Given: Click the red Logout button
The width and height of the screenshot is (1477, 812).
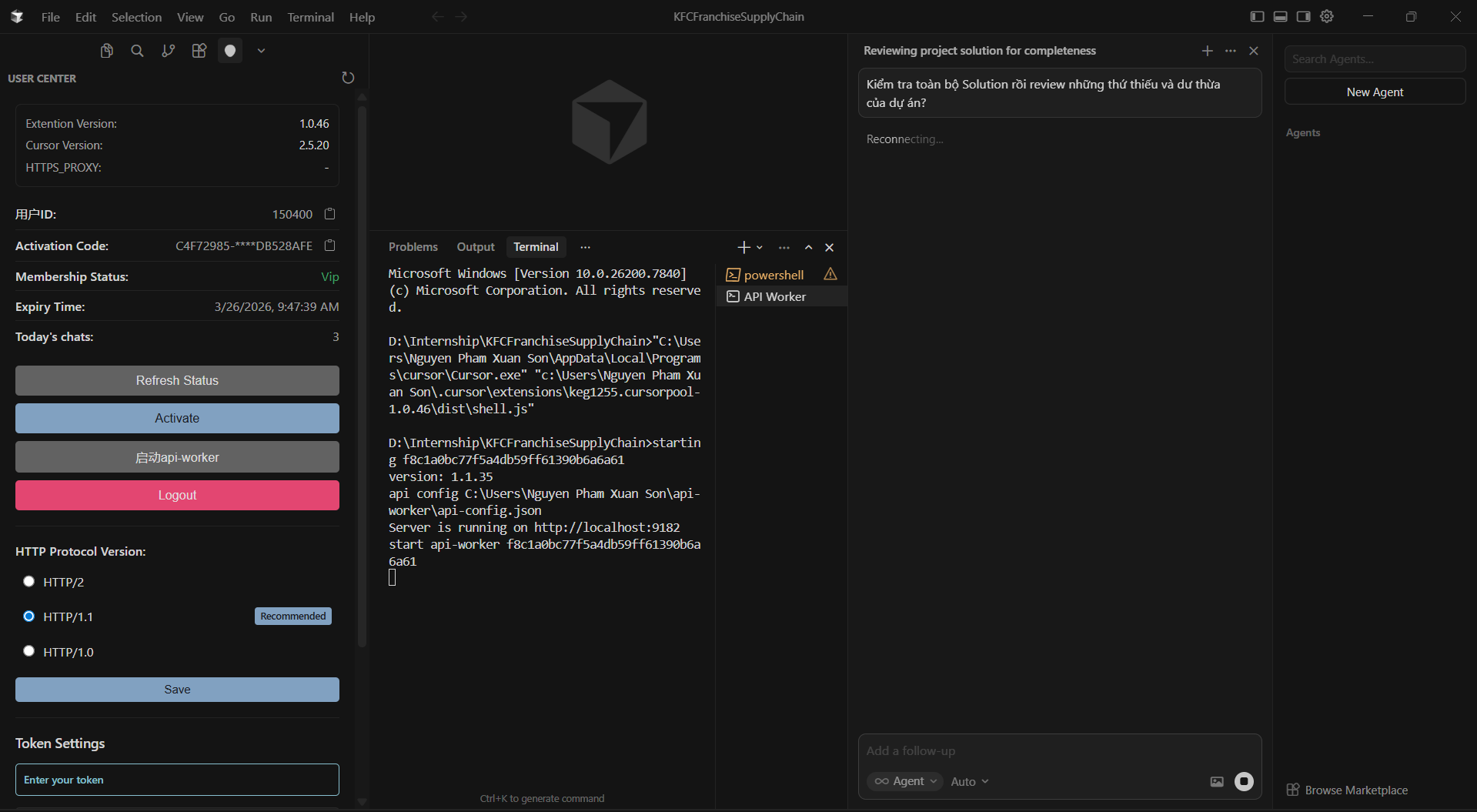Looking at the screenshot, I should click(177, 495).
